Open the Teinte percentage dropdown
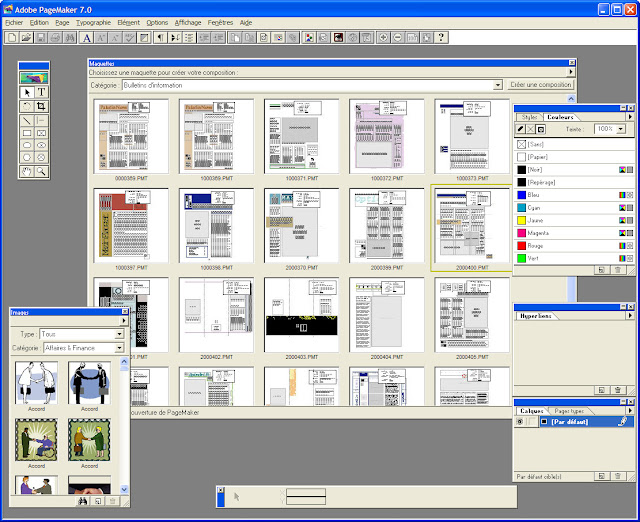Image resolution: width=640 pixels, height=522 pixels. tap(621, 129)
